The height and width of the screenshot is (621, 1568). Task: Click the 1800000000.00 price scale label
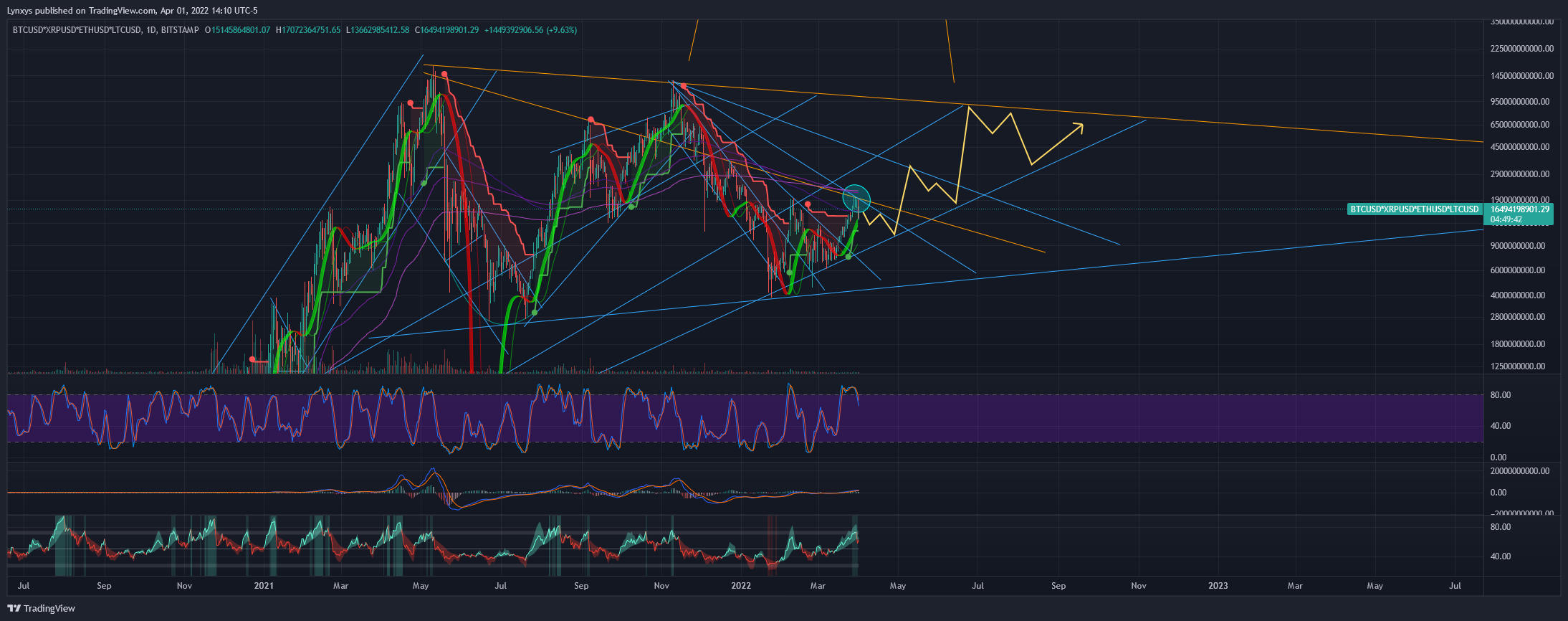click(x=1518, y=344)
